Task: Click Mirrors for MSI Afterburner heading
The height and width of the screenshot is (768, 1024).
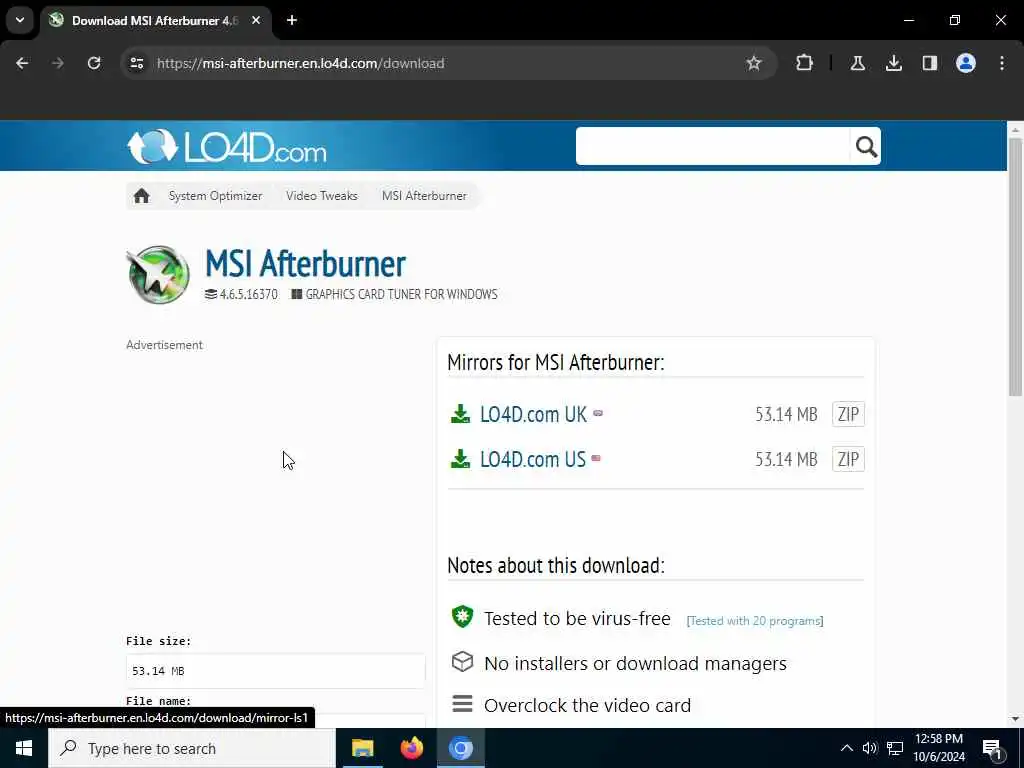Action: [555, 362]
